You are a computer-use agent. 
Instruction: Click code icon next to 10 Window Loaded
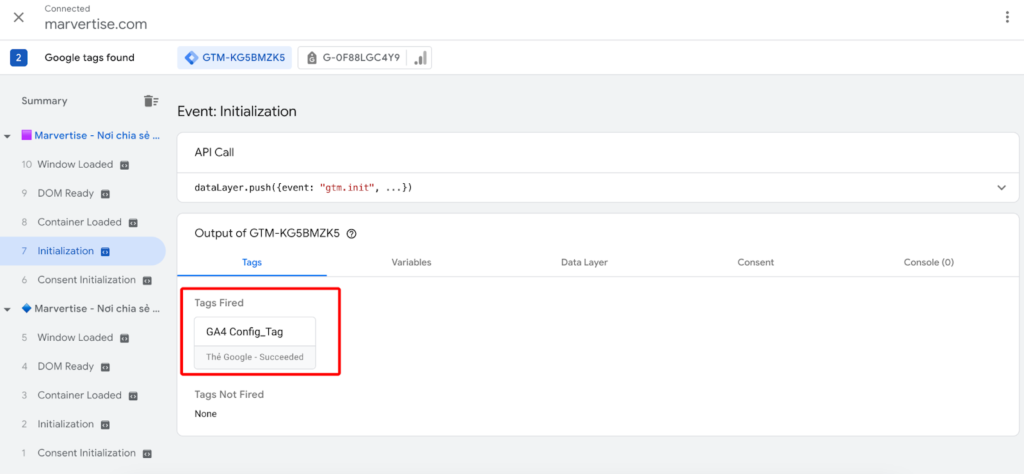tap(125, 165)
